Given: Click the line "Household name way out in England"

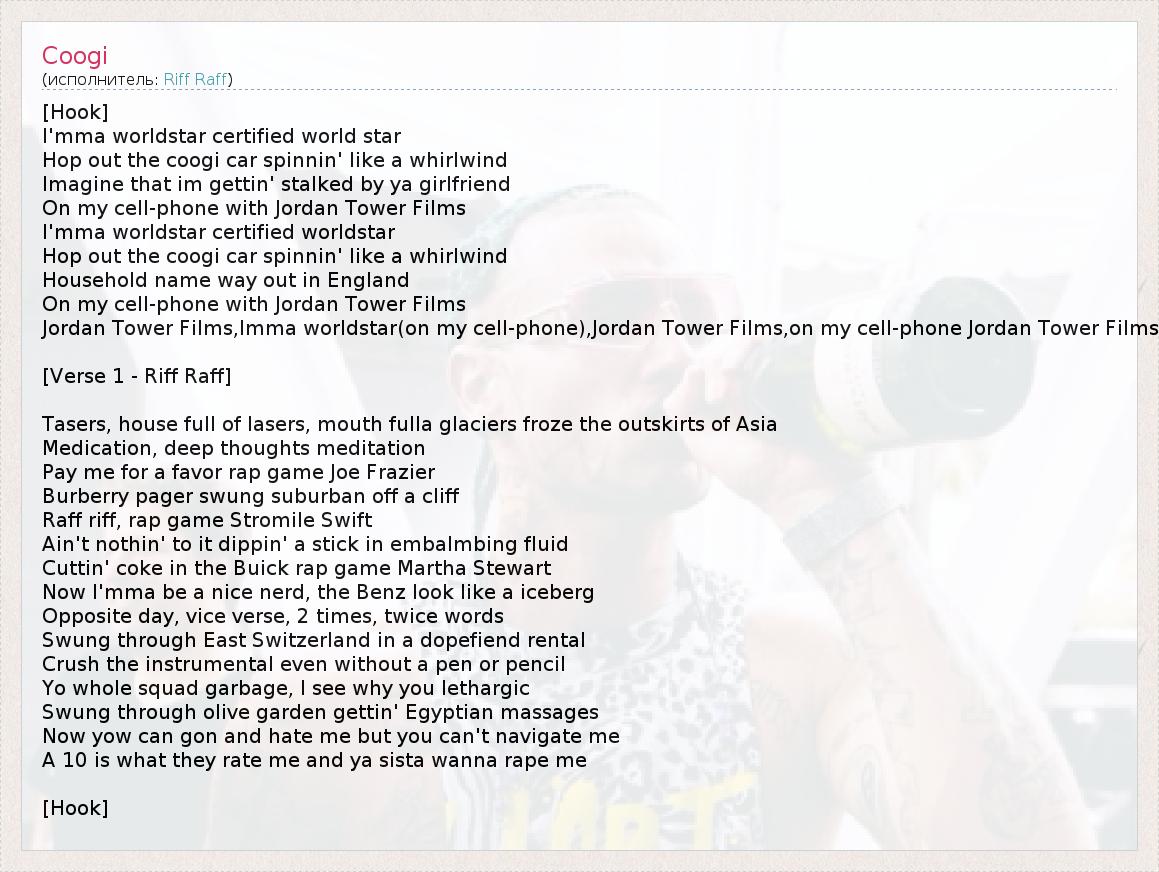Looking at the screenshot, I should pyautogui.click(x=225, y=280).
